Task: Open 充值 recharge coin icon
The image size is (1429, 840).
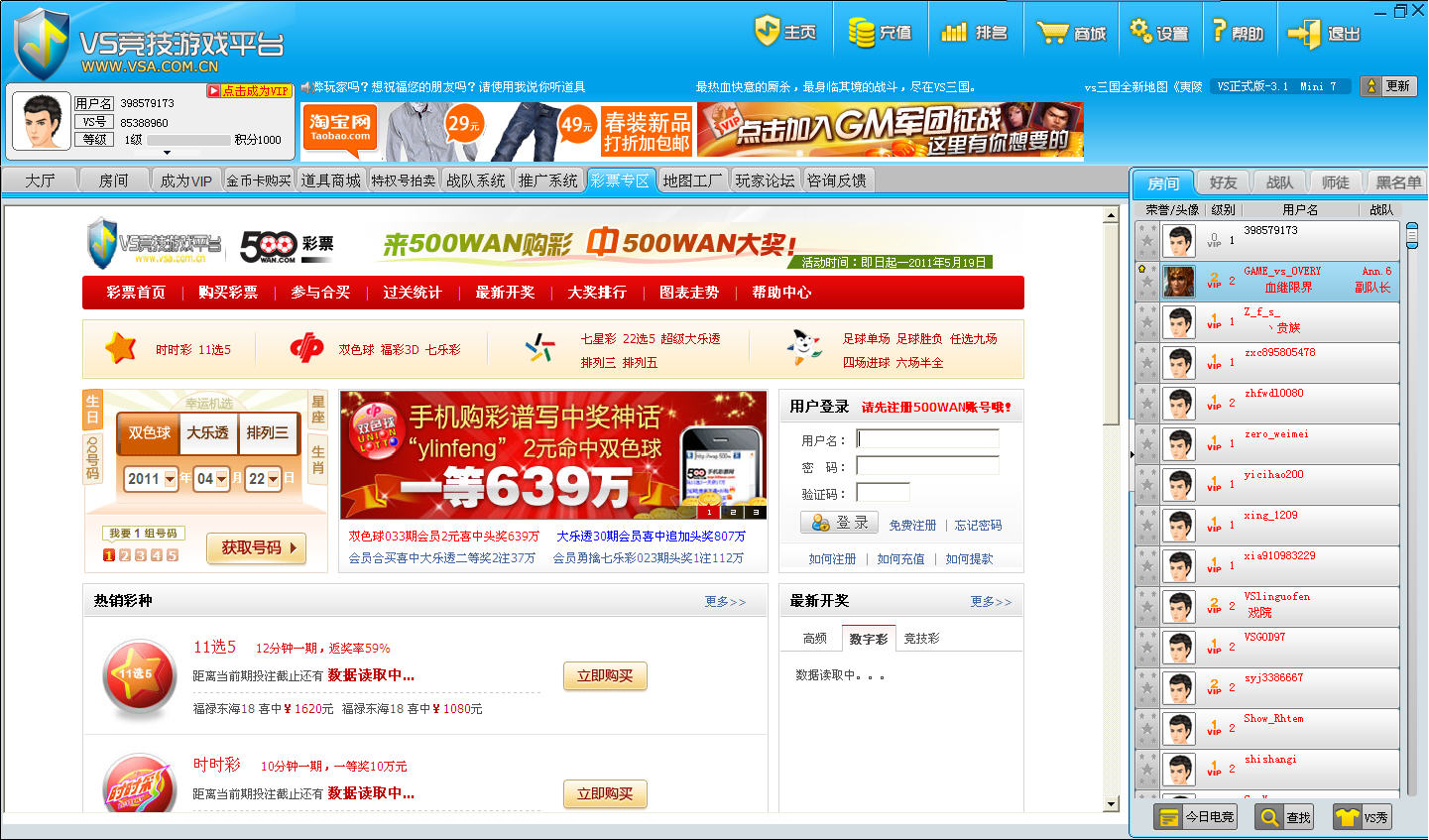Action: click(880, 32)
